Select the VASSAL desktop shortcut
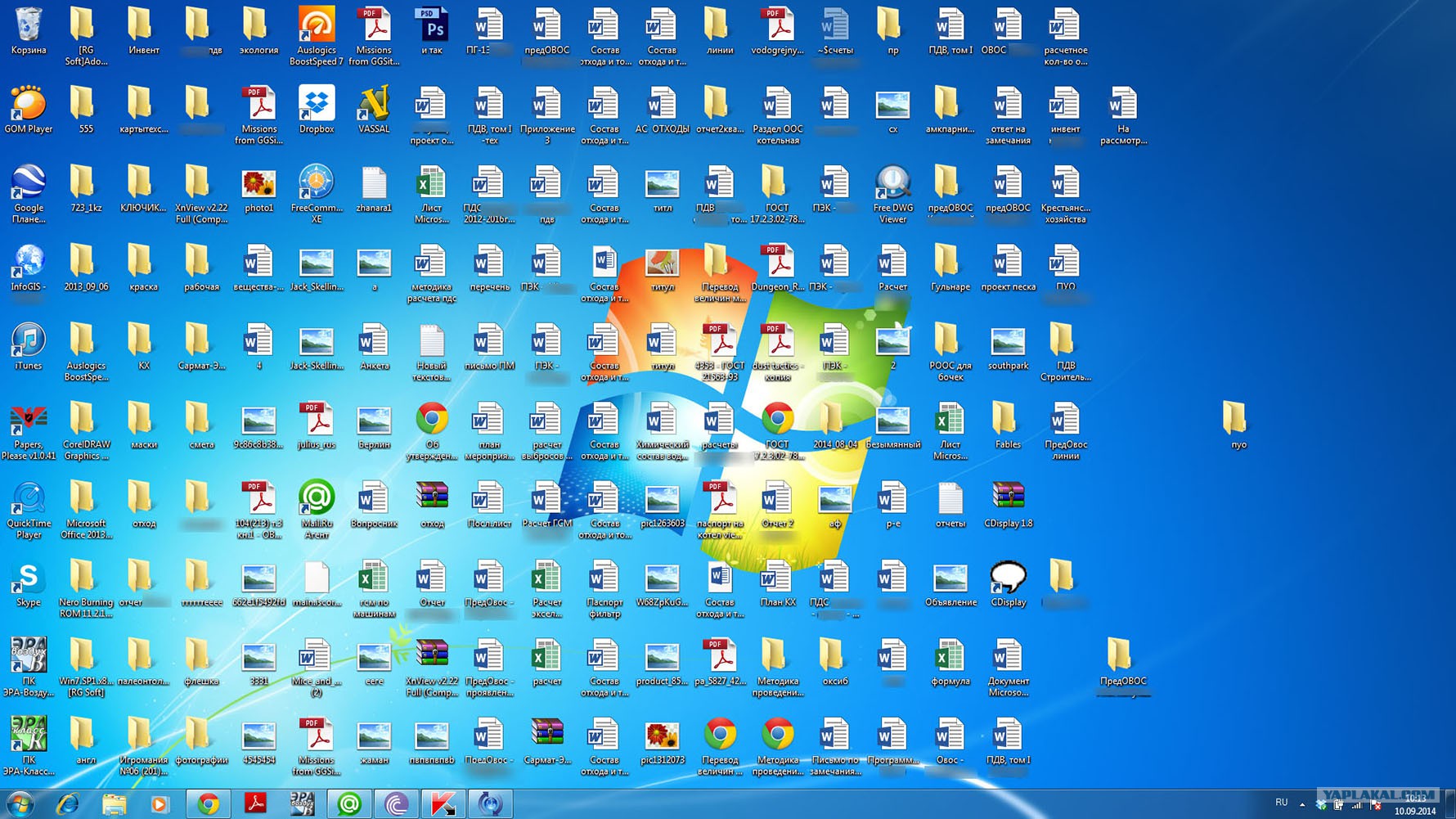Screen dimensions: 1456x819 (x=374, y=110)
